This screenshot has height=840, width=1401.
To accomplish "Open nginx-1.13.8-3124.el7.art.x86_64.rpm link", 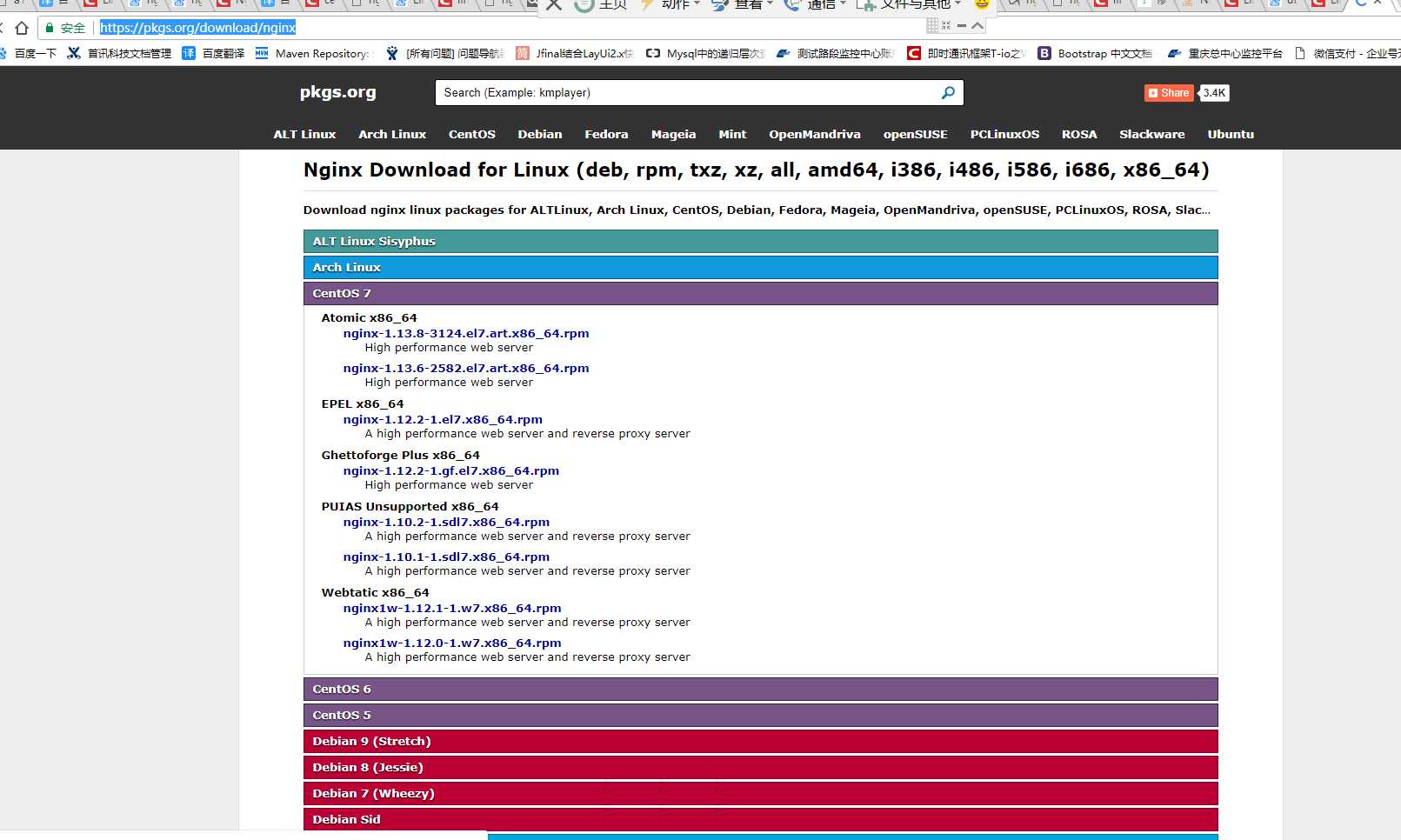I will pyautogui.click(x=466, y=333).
